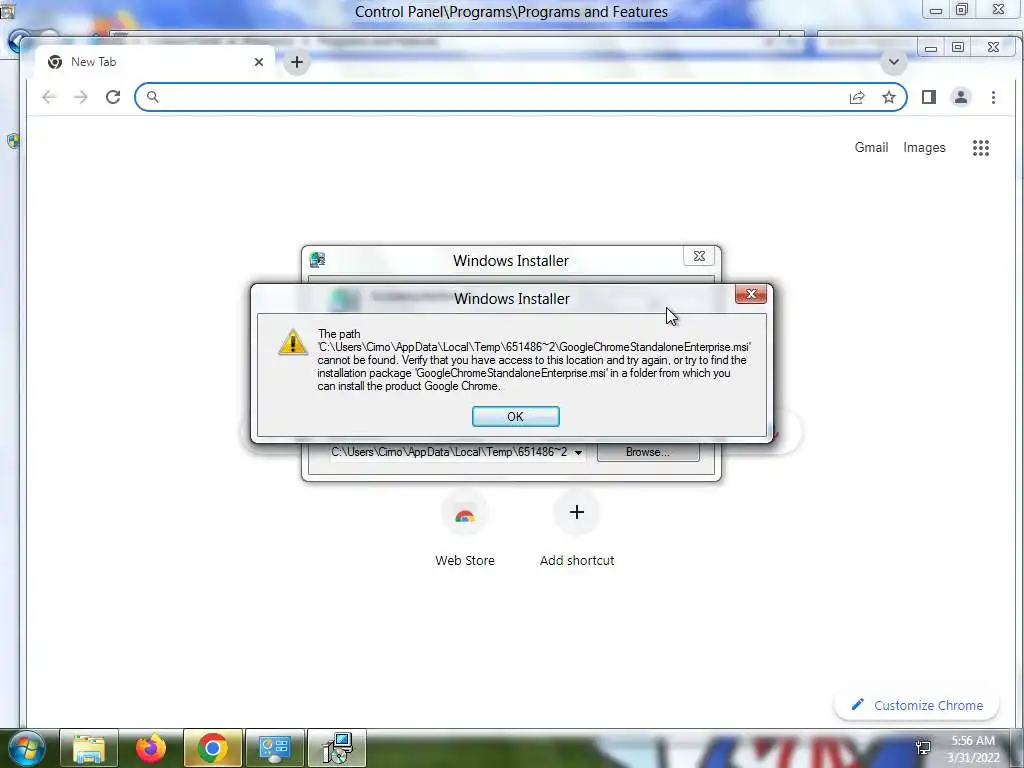The height and width of the screenshot is (768, 1024).
Task: Open the Windows Start button
Action: (27, 748)
